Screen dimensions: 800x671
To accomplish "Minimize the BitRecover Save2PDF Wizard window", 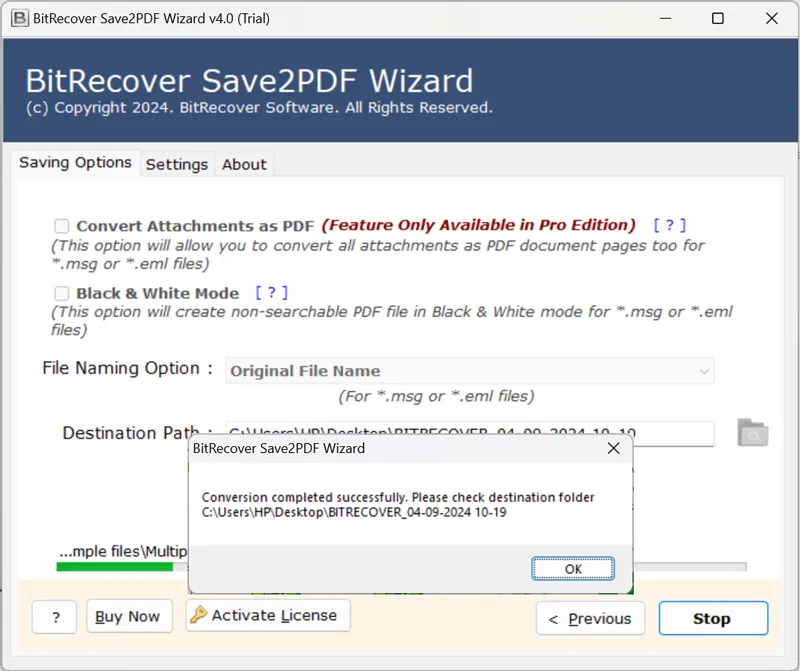I will pyautogui.click(x=665, y=18).
